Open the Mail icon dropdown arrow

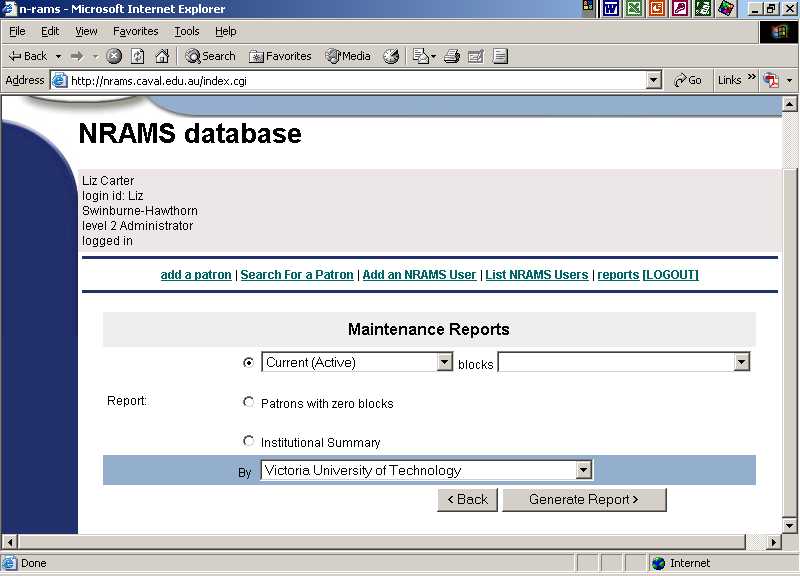point(433,56)
